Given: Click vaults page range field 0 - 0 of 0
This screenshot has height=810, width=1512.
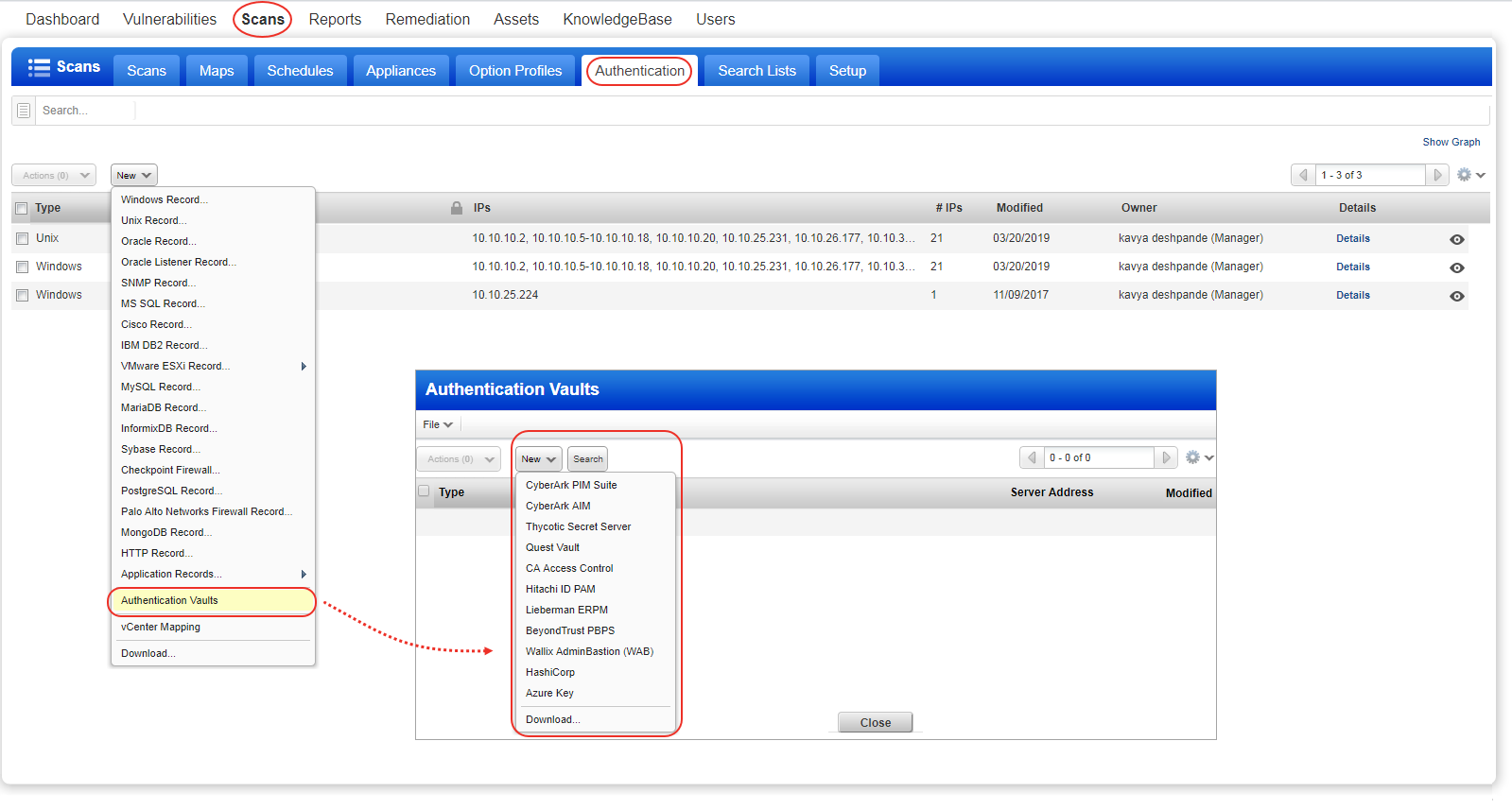Looking at the screenshot, I should pos(1098,457).
